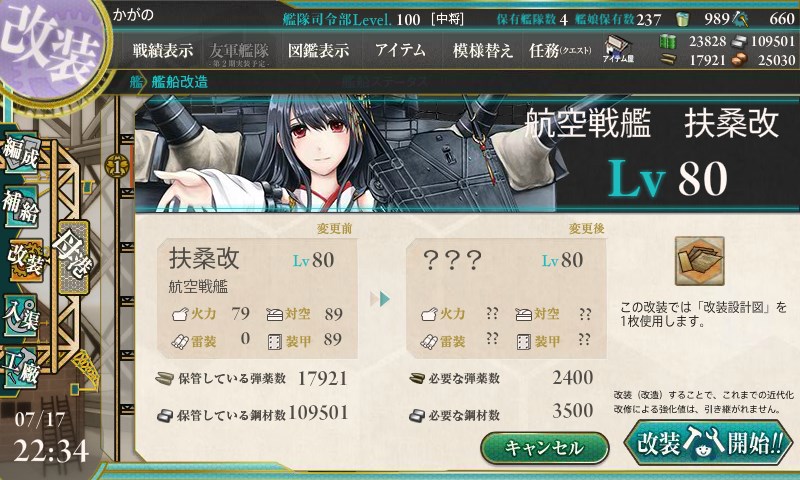Start remodel with 改装開始 button
Image resolution: width=800 pixels, height=480 pixels.
709,442
